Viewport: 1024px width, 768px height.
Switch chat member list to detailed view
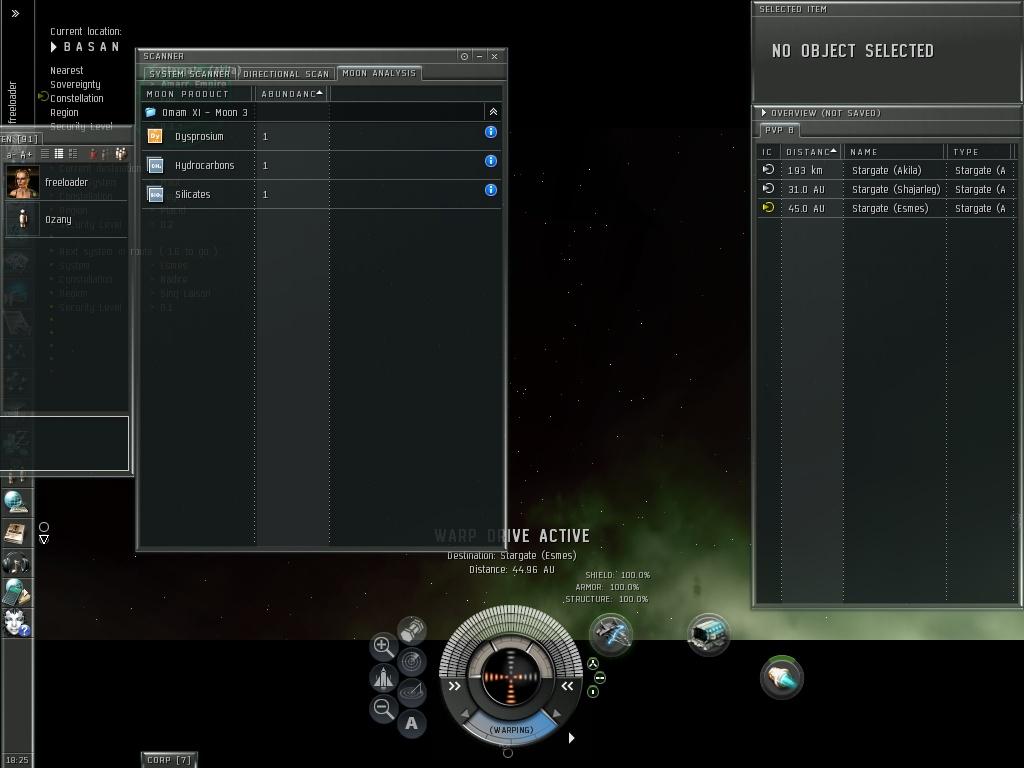tap(59, 154)
